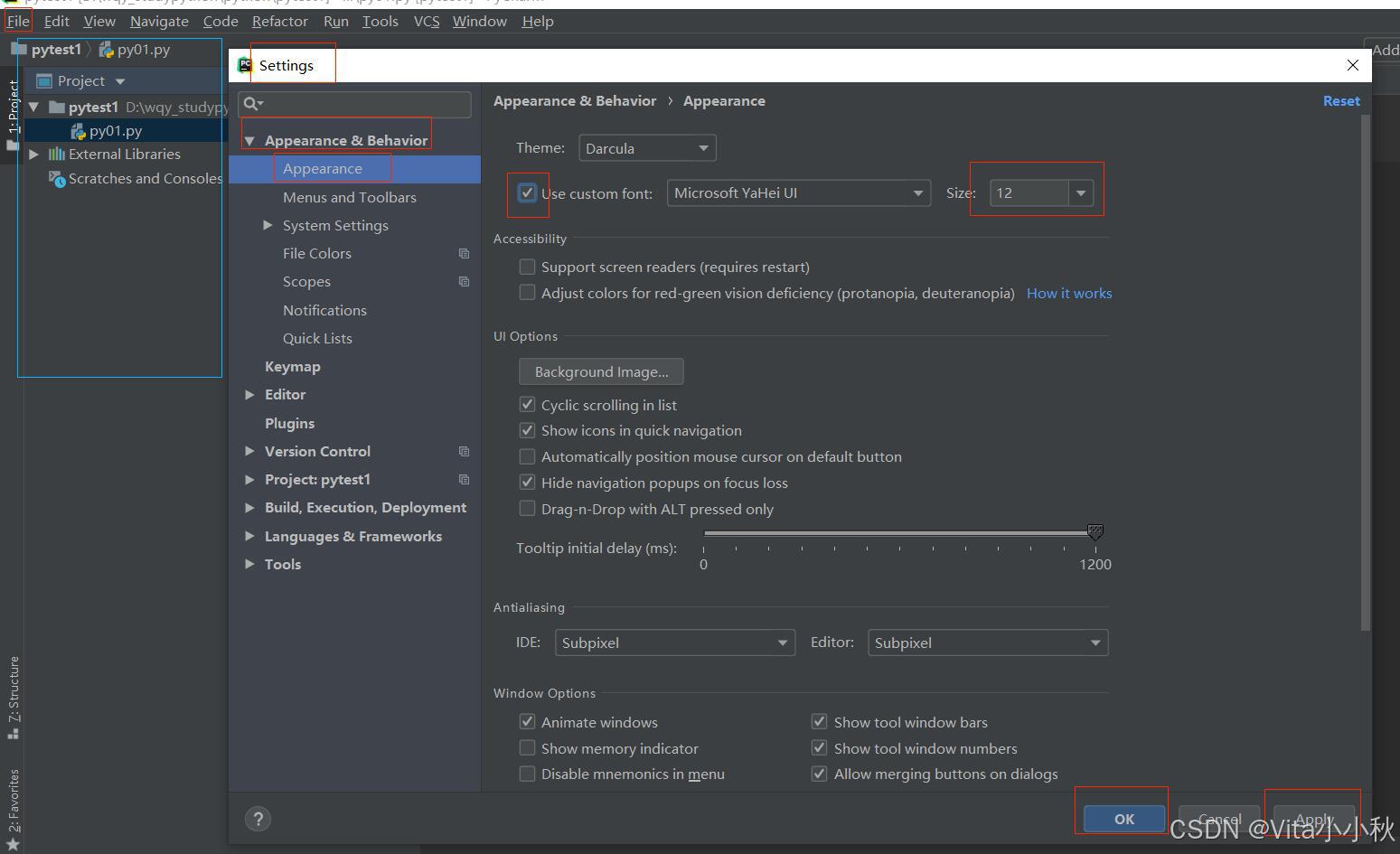Enable Drag-n-Drop with ALT pressed only

coord(527,509)
